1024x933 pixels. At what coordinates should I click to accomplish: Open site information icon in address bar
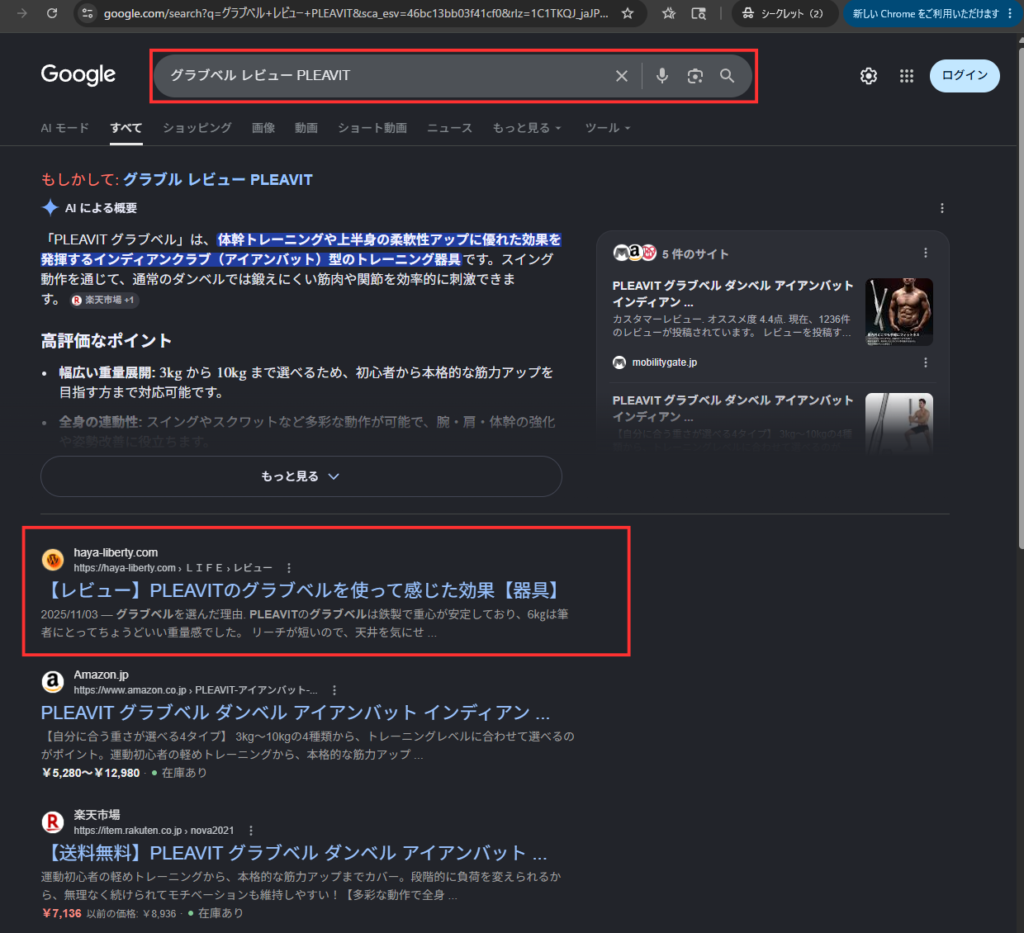point(88,13)
